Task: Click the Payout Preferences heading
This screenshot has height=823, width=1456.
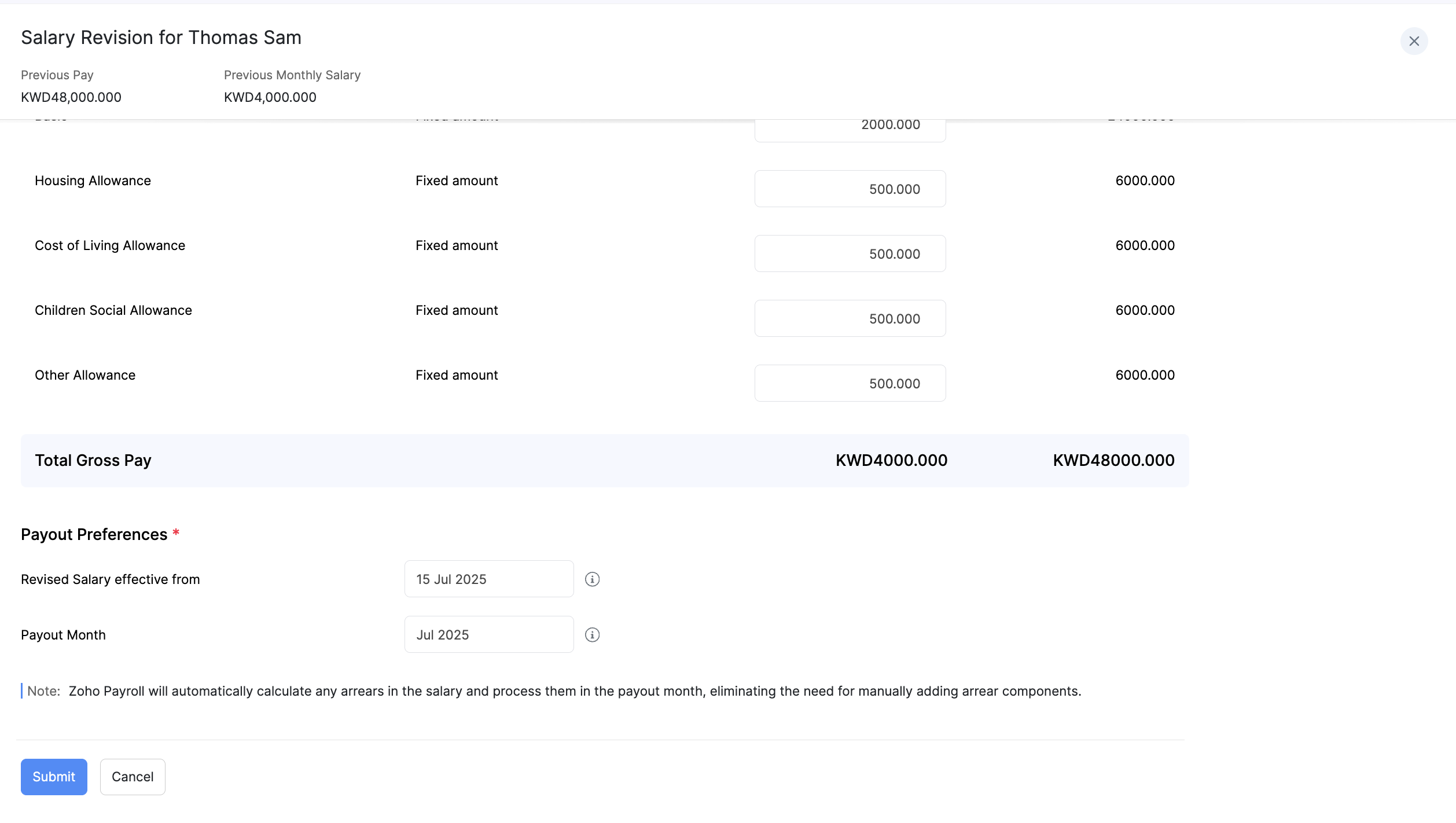Action: (x=94, y=534)
